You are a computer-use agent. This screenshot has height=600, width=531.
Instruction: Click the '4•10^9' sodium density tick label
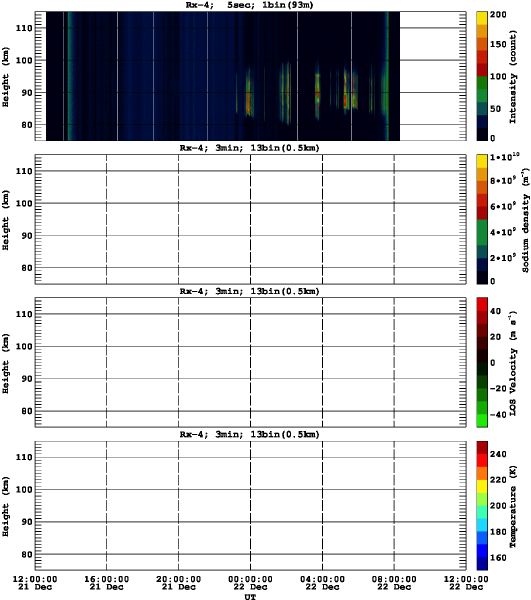click(503, 232)
